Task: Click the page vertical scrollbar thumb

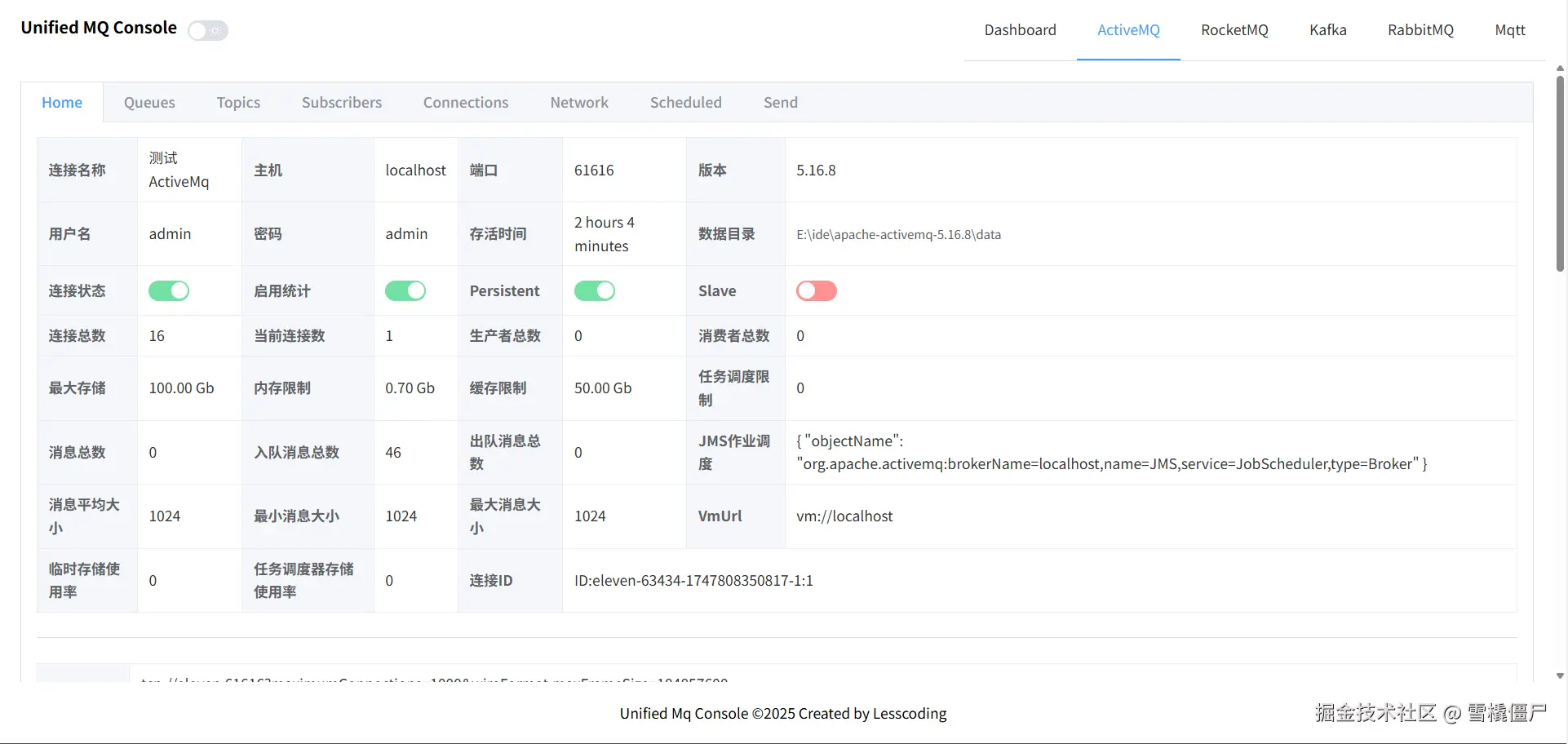Action: [x=1560, y=173]
